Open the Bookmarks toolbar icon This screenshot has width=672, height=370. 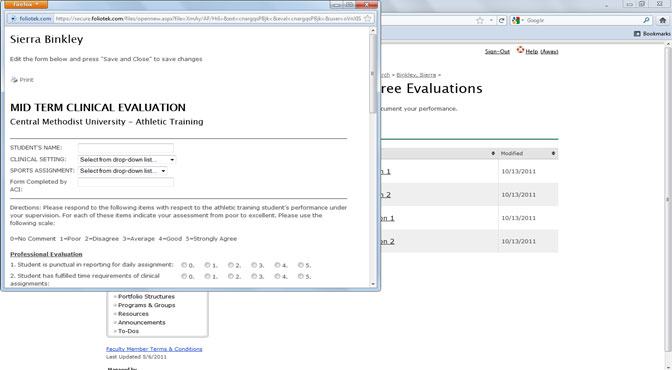[x=637, y=33]
